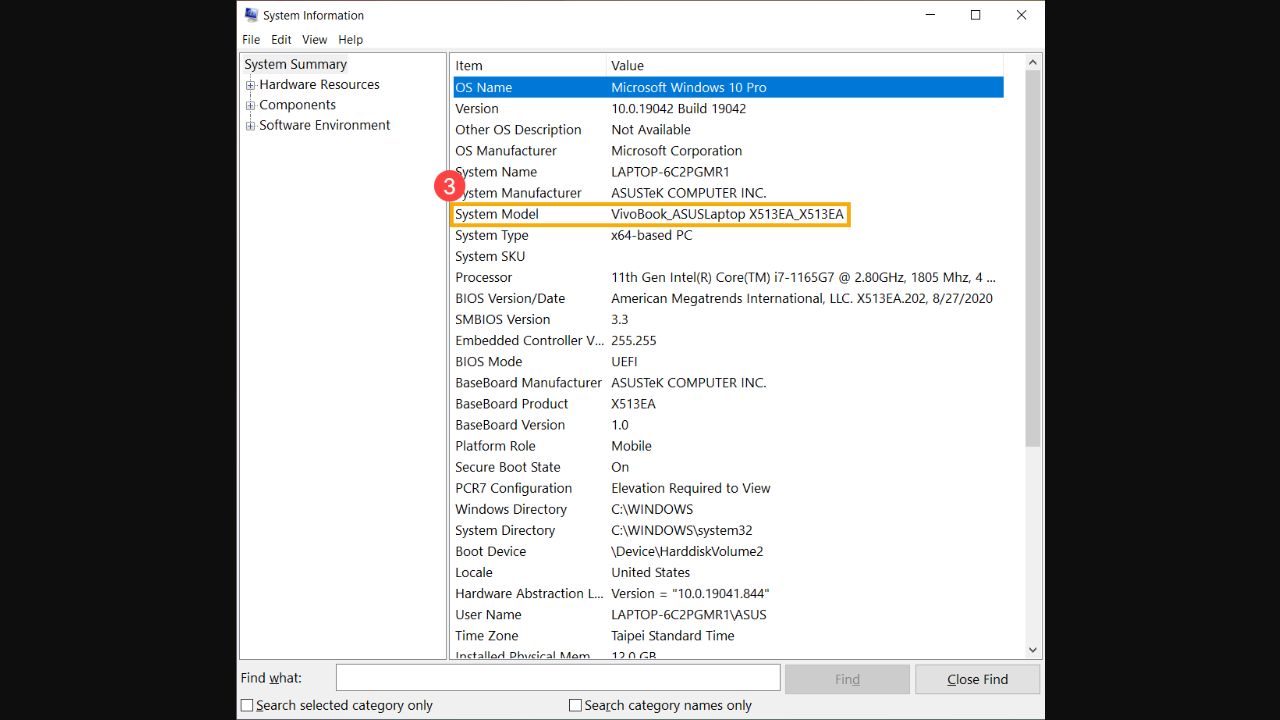This screenshot has height=720, width=1280.
Task: Select the BaseBoard Version row
Action: click(728, 424)
